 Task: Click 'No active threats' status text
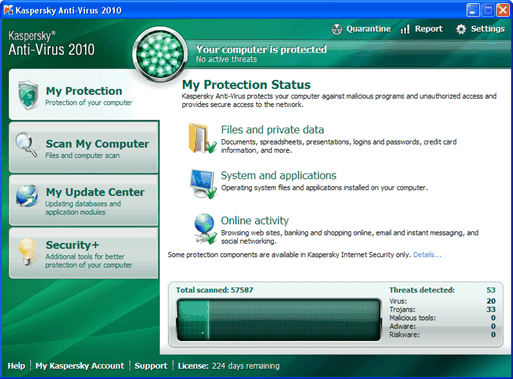tap(226, 59)
